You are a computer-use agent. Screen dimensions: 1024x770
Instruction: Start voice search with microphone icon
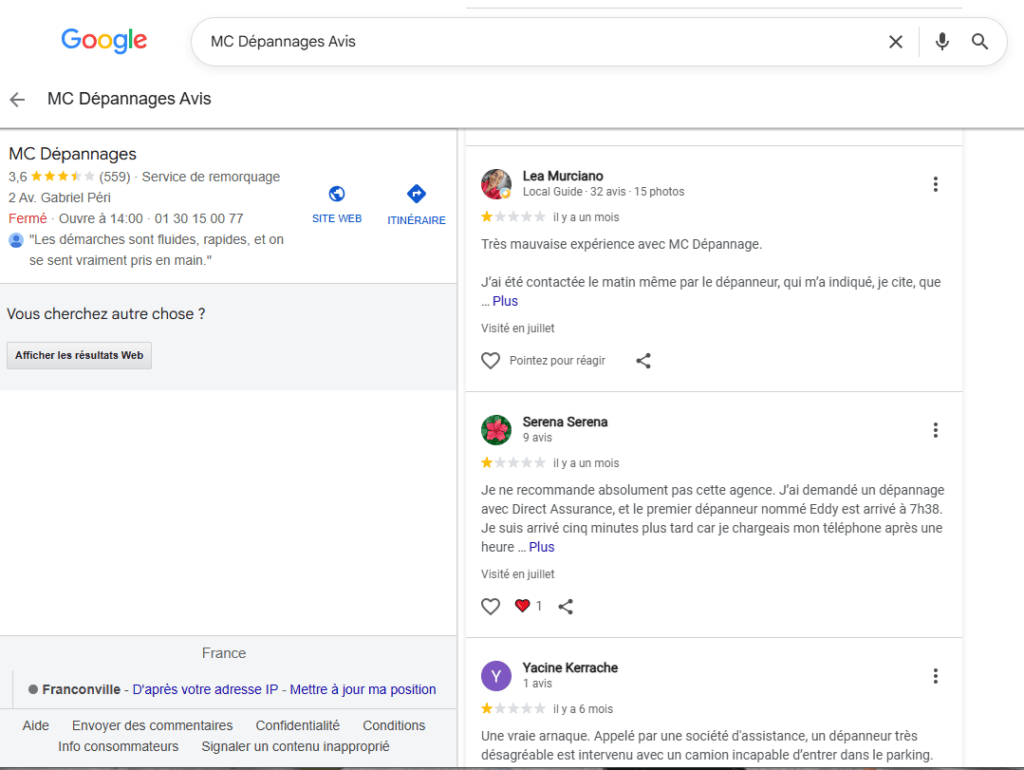point(942,42)
